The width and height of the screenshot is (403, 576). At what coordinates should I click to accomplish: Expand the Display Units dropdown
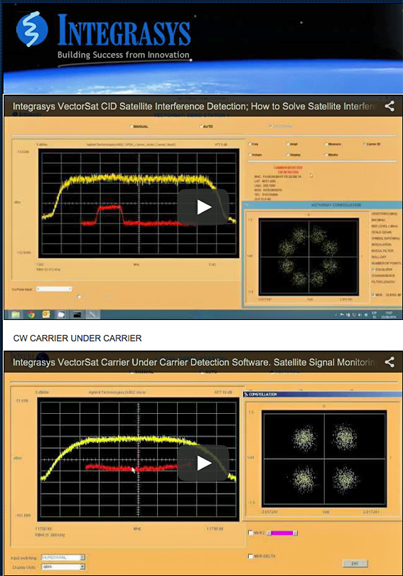63,567
